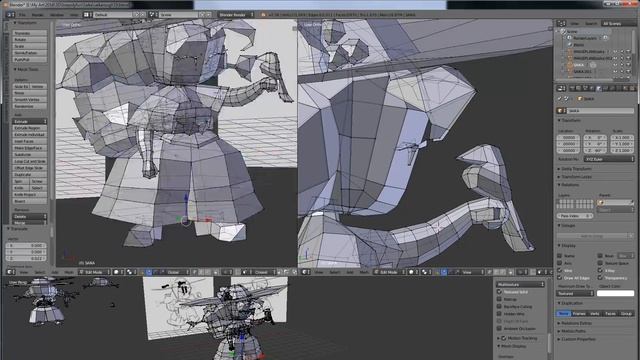Open the File menu
The width and height of the screenshot is (640, 360).
(22, 15)
